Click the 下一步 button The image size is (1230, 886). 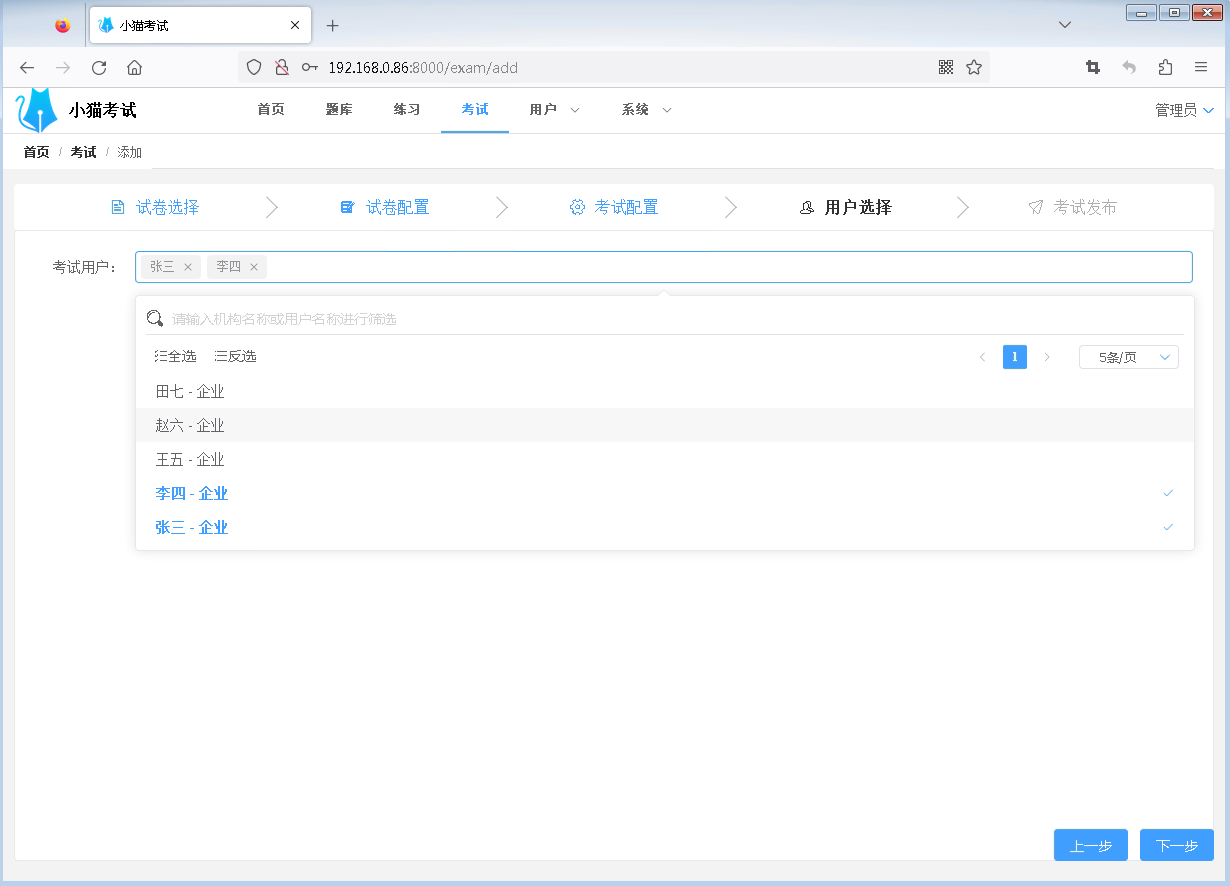pos(1176,845)
